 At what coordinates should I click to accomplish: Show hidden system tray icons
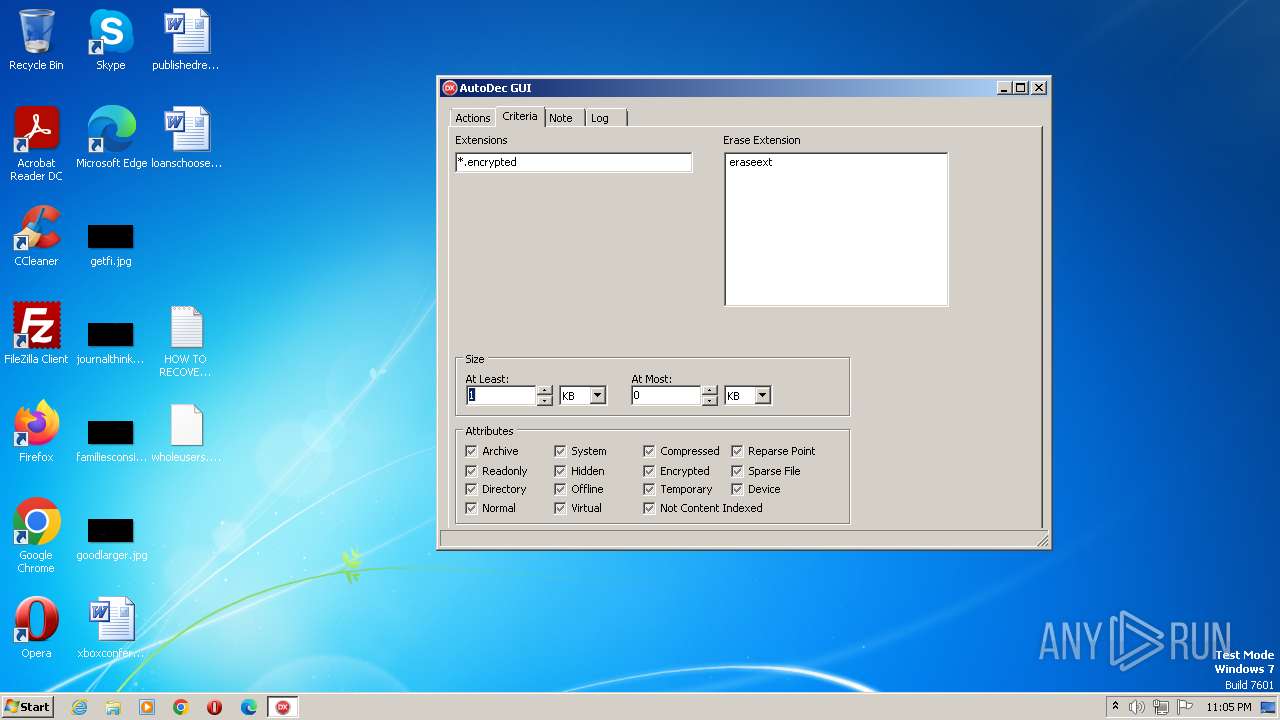(1115, 706)
